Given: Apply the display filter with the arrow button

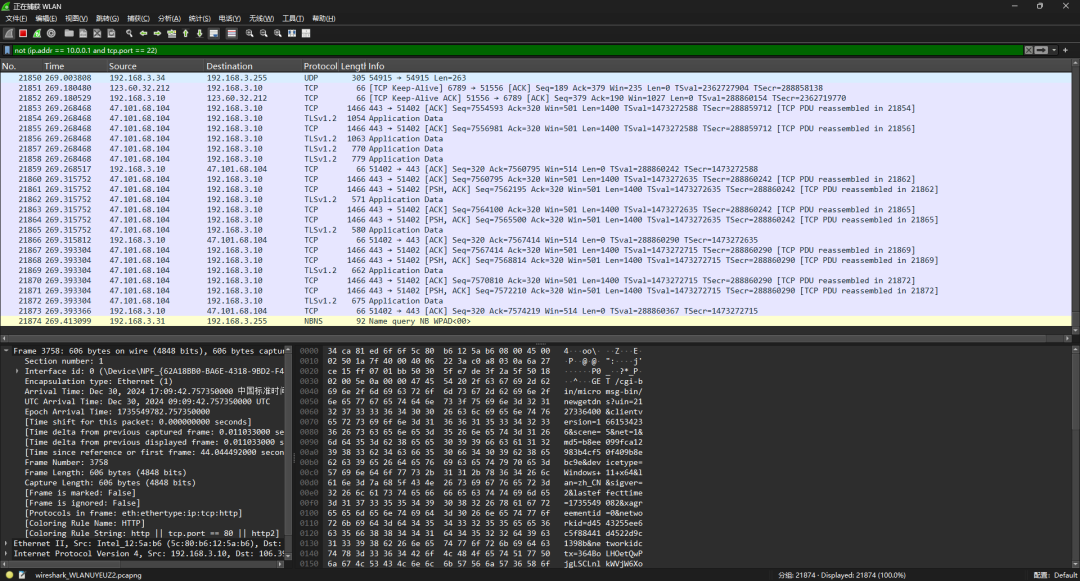Looking at the screenshot, I should (x=1041, y=49).
